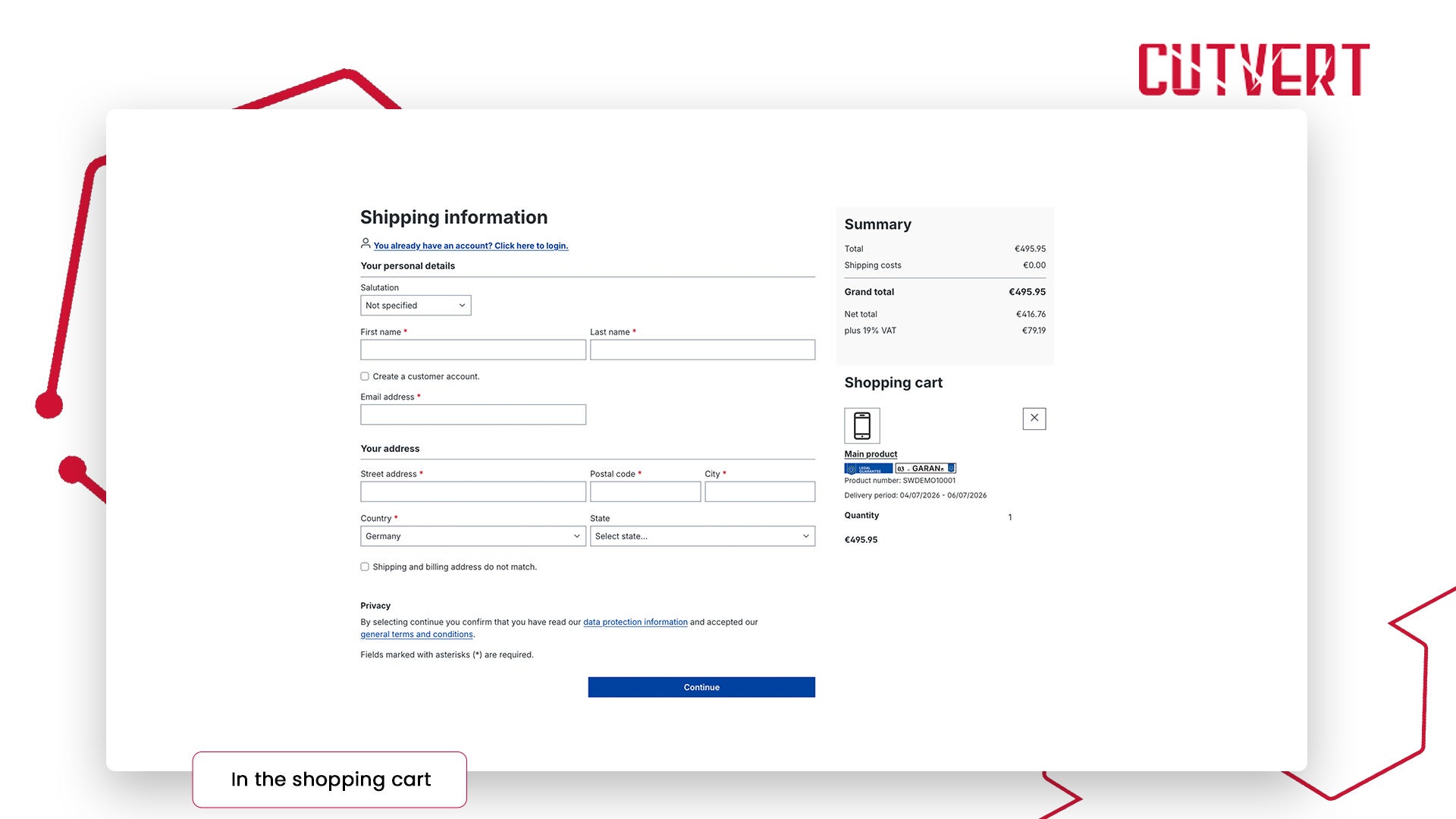This screenshot has width=1456, height=819.
Task: Click the legal guarantee badge icon
Action: click(x=868, y=469)
